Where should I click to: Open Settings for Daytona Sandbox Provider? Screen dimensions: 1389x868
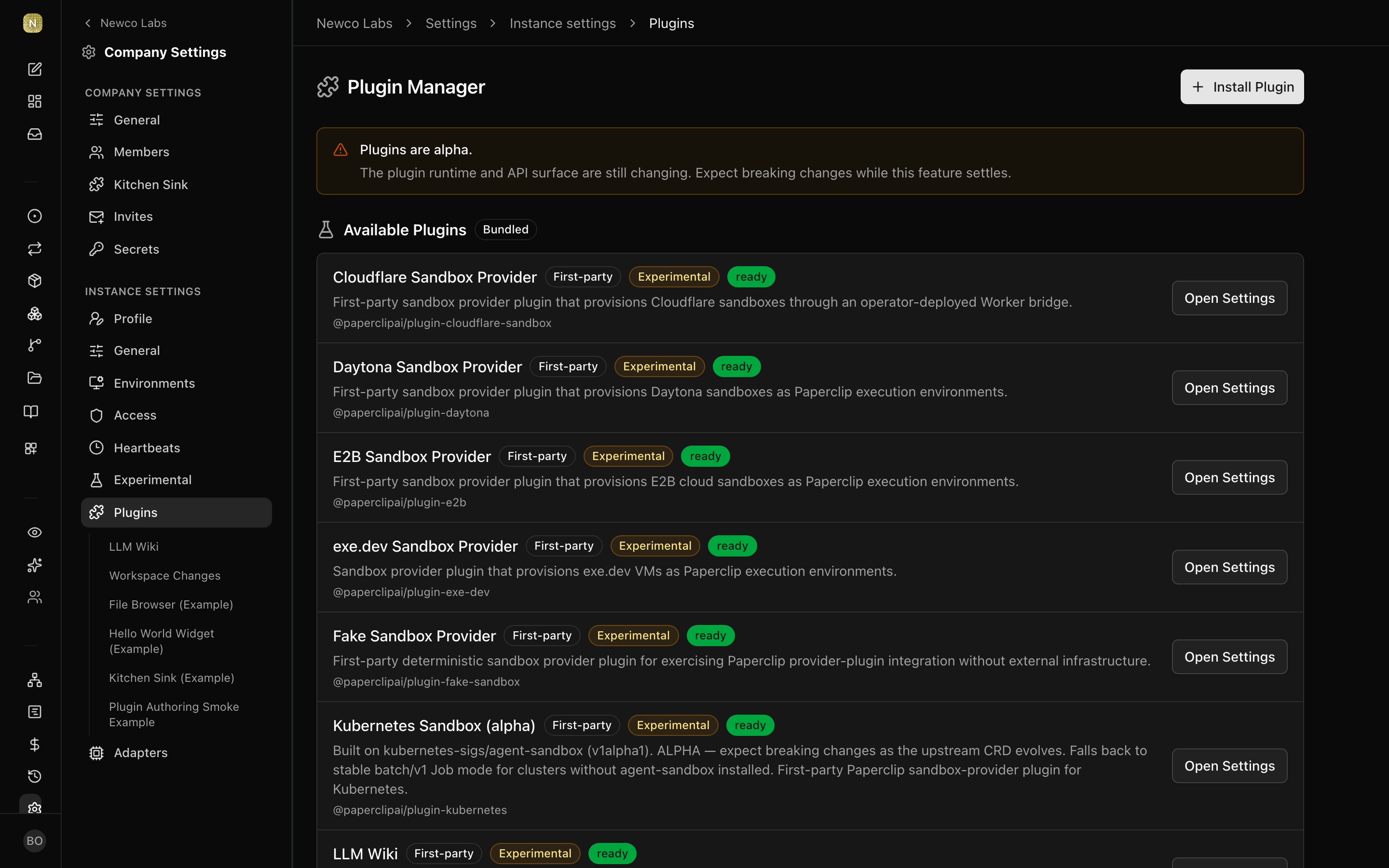tap(1229, 388)
